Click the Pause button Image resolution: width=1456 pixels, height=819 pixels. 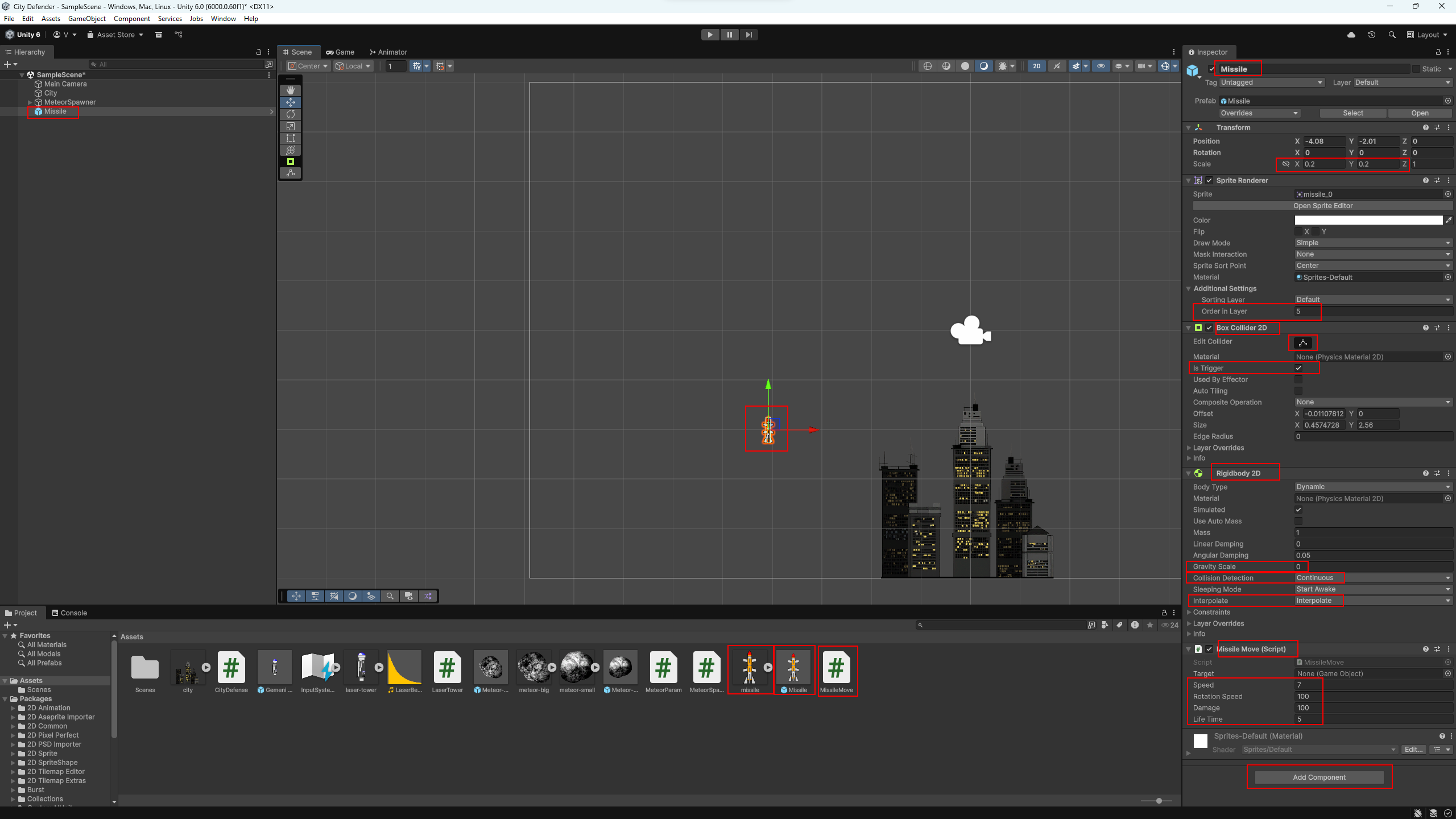(729, 35)
